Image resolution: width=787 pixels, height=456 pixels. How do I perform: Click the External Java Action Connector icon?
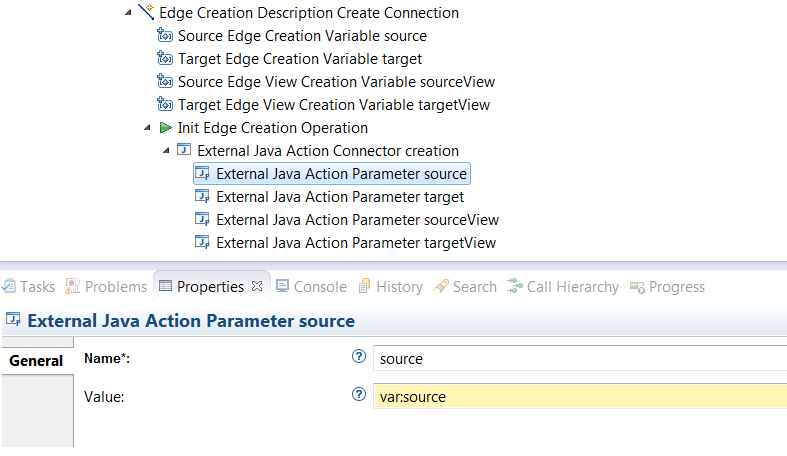pos(184,149)
